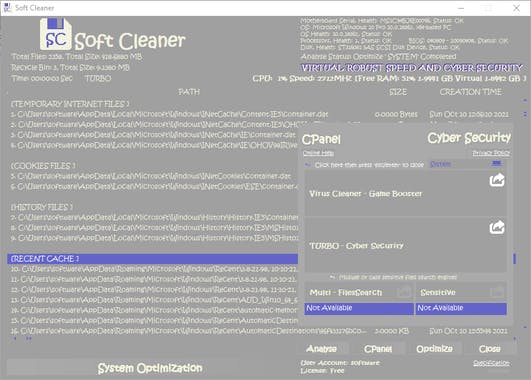The image size is (531, 380).
Task: Click the Analyse Status Optimize SYSTEM Completed text
Action: [378, 57]
